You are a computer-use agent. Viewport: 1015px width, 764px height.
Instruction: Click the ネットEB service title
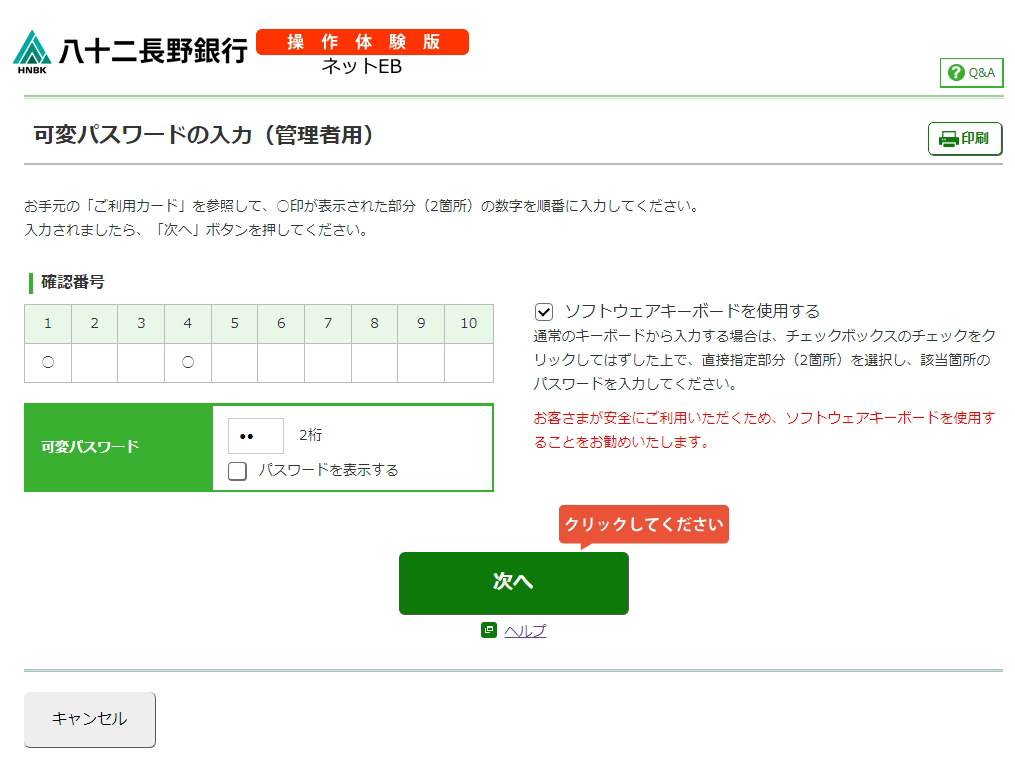361,67
